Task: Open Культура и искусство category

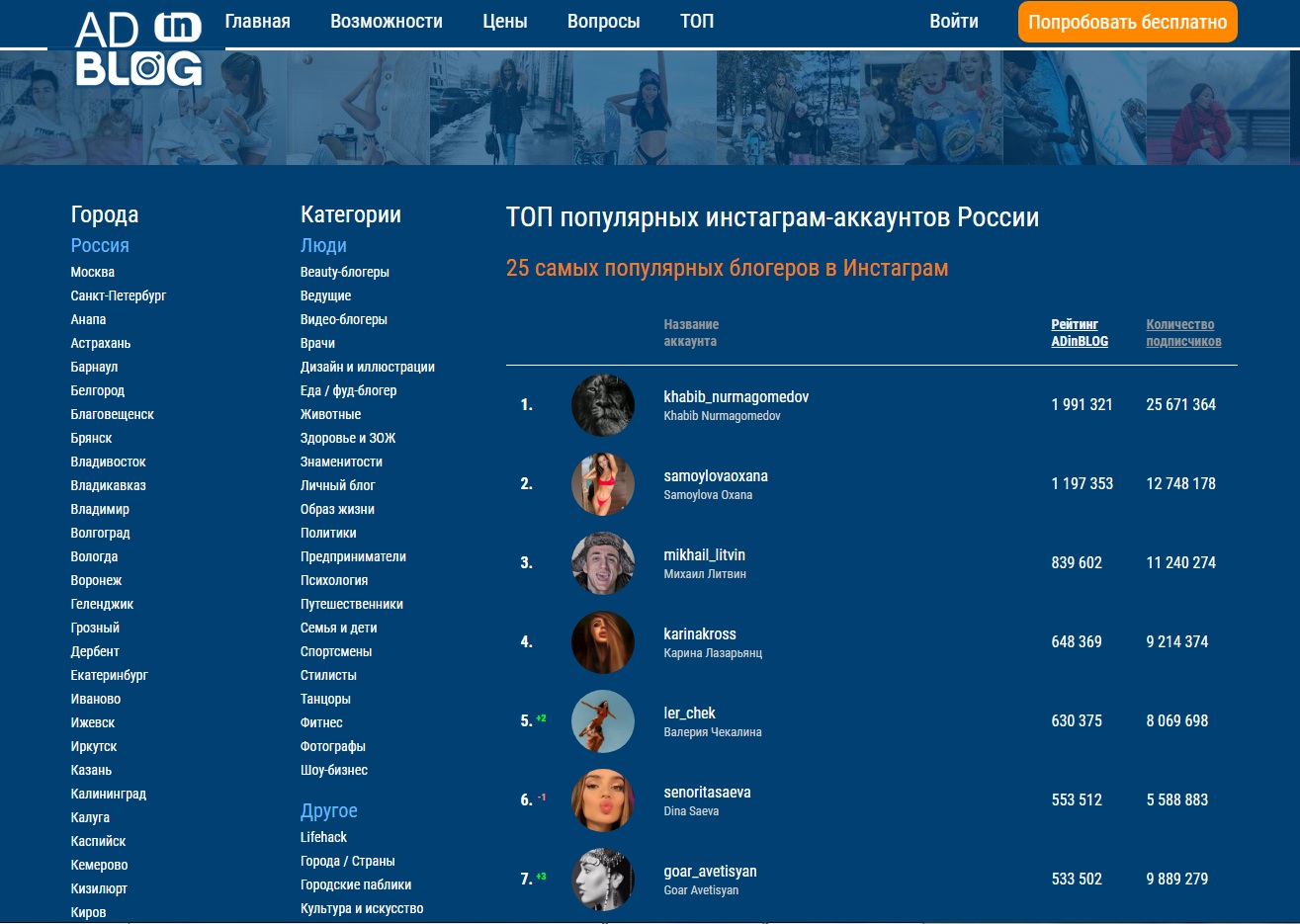Action: pyautogui.click(x=362, y=908)
